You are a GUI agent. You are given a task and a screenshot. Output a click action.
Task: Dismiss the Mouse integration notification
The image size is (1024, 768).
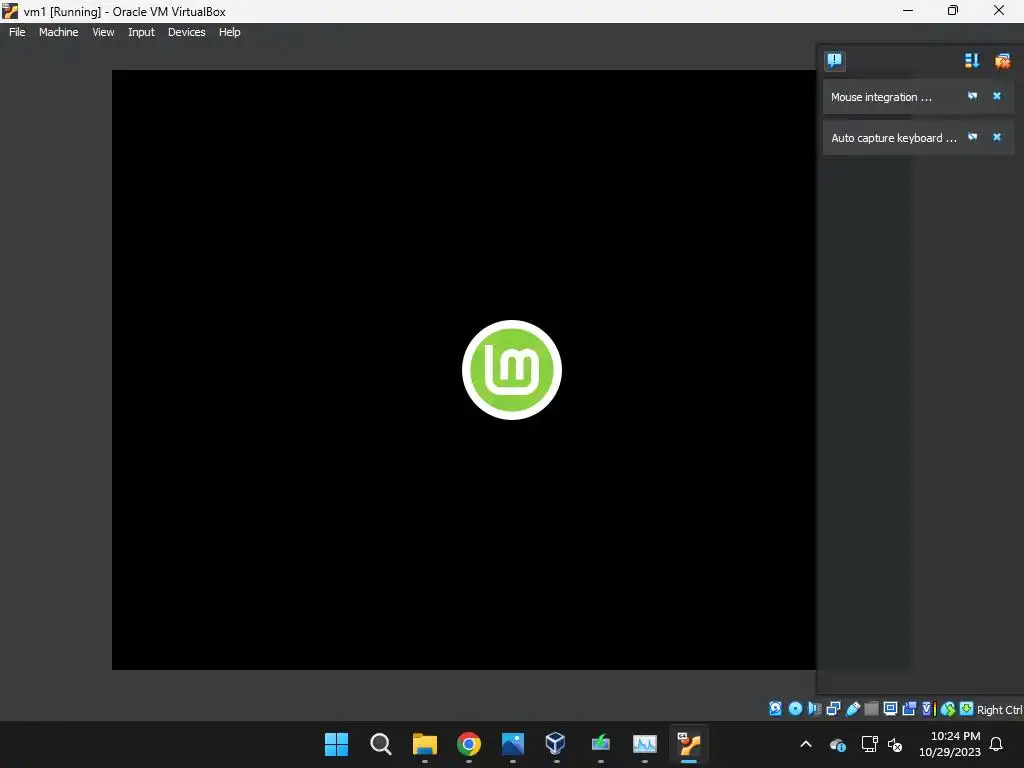pos(997,96)
